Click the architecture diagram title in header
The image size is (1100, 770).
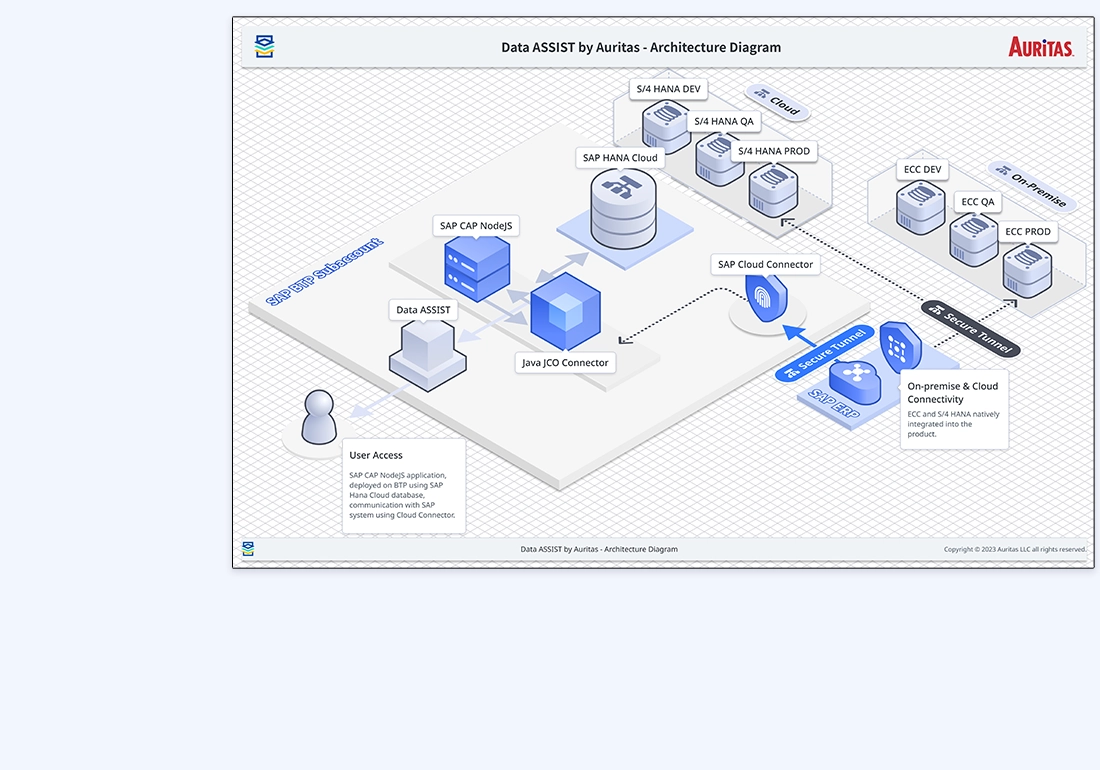[x=640, y=47]
